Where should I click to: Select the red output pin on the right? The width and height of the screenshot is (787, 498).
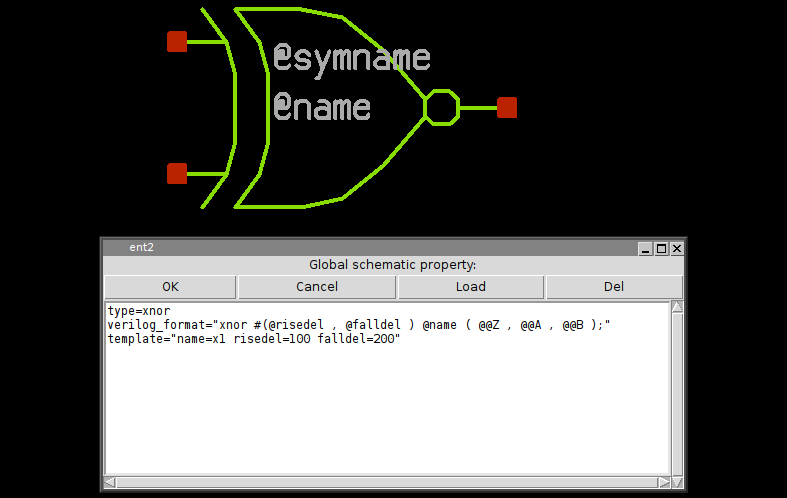click(x=507, y=107)
